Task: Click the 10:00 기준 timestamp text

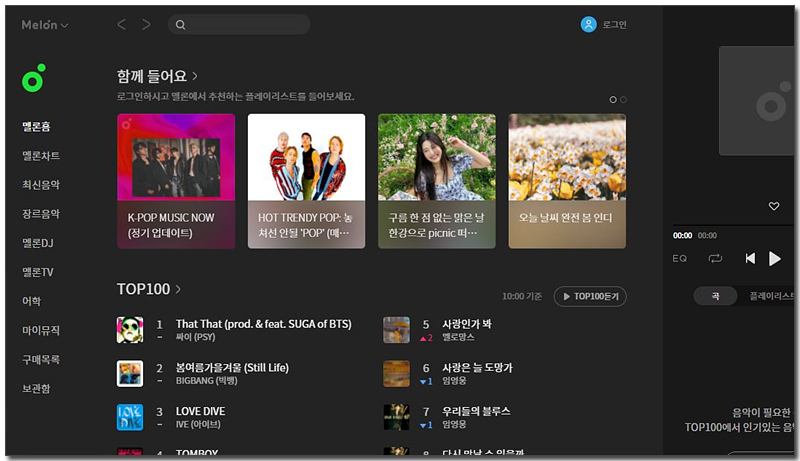Action: click(x=521, y=296)
